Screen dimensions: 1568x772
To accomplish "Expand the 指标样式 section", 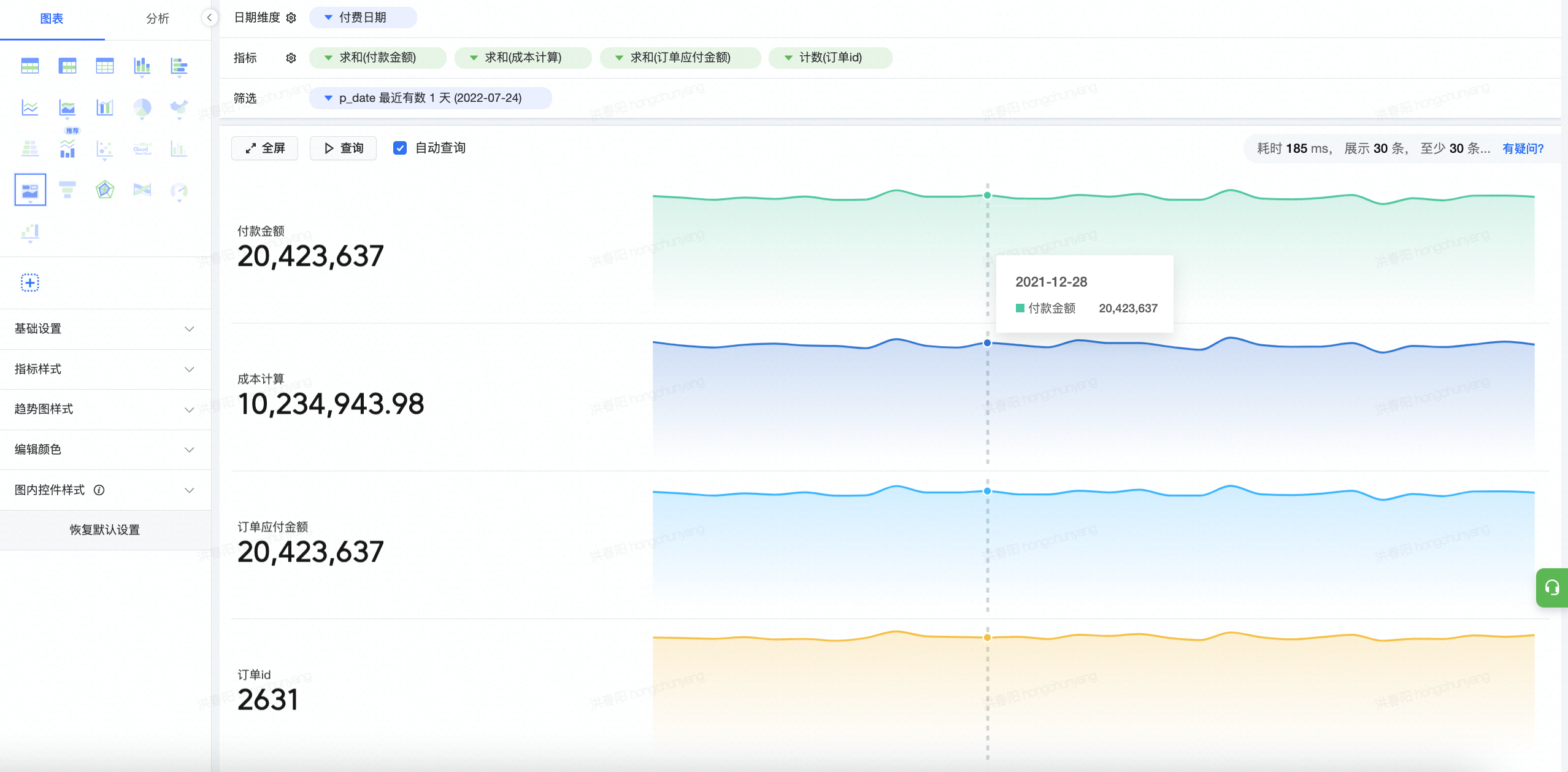I will 105,369.
